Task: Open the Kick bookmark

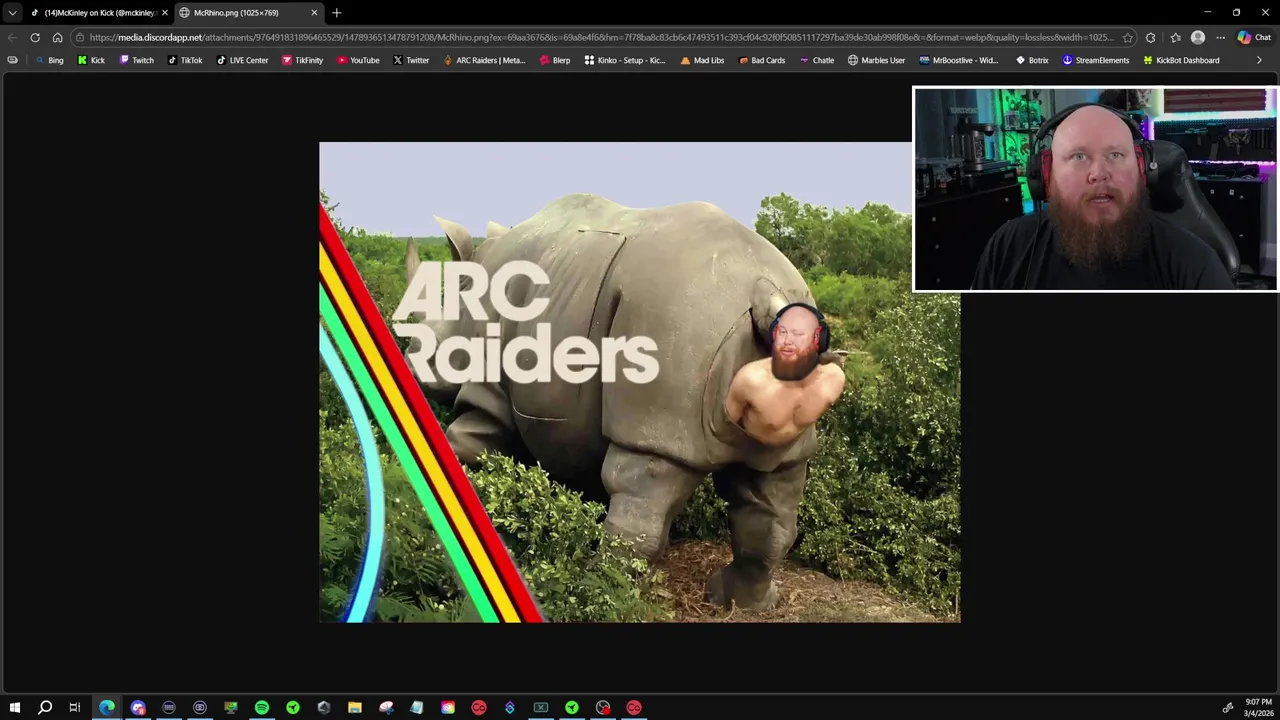Action: pos(91,60)
